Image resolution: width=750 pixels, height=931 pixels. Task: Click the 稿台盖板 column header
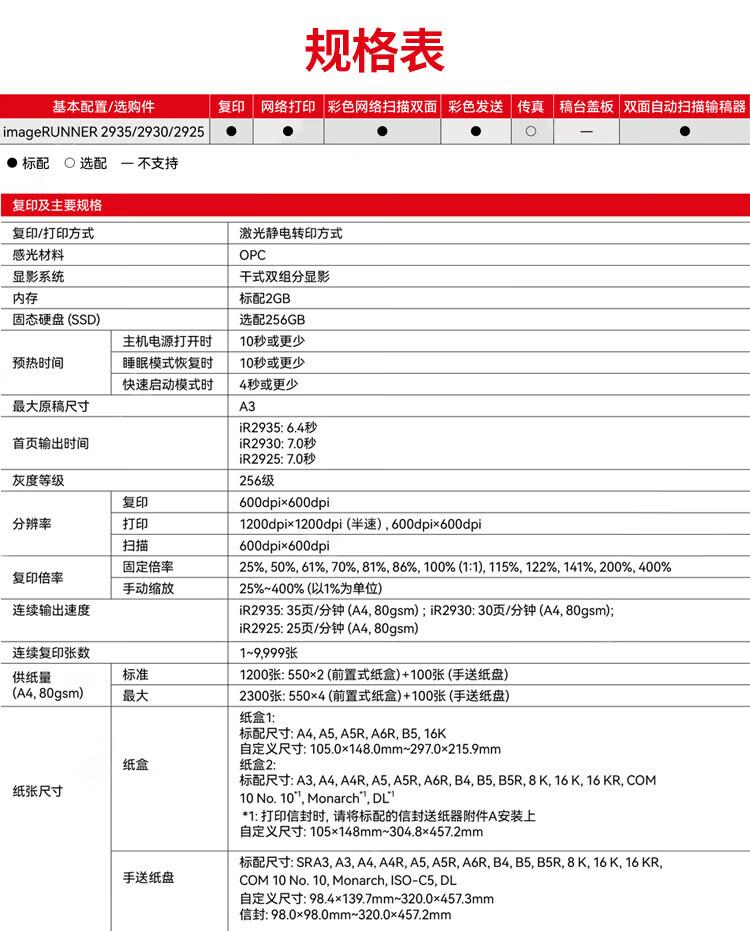[x=586, y=106]
